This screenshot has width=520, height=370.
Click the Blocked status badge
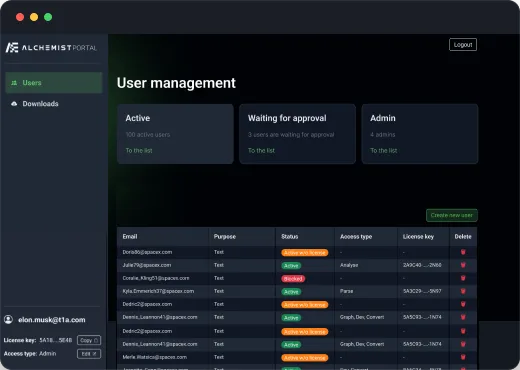pyautogui.click(x=293, y=279)
